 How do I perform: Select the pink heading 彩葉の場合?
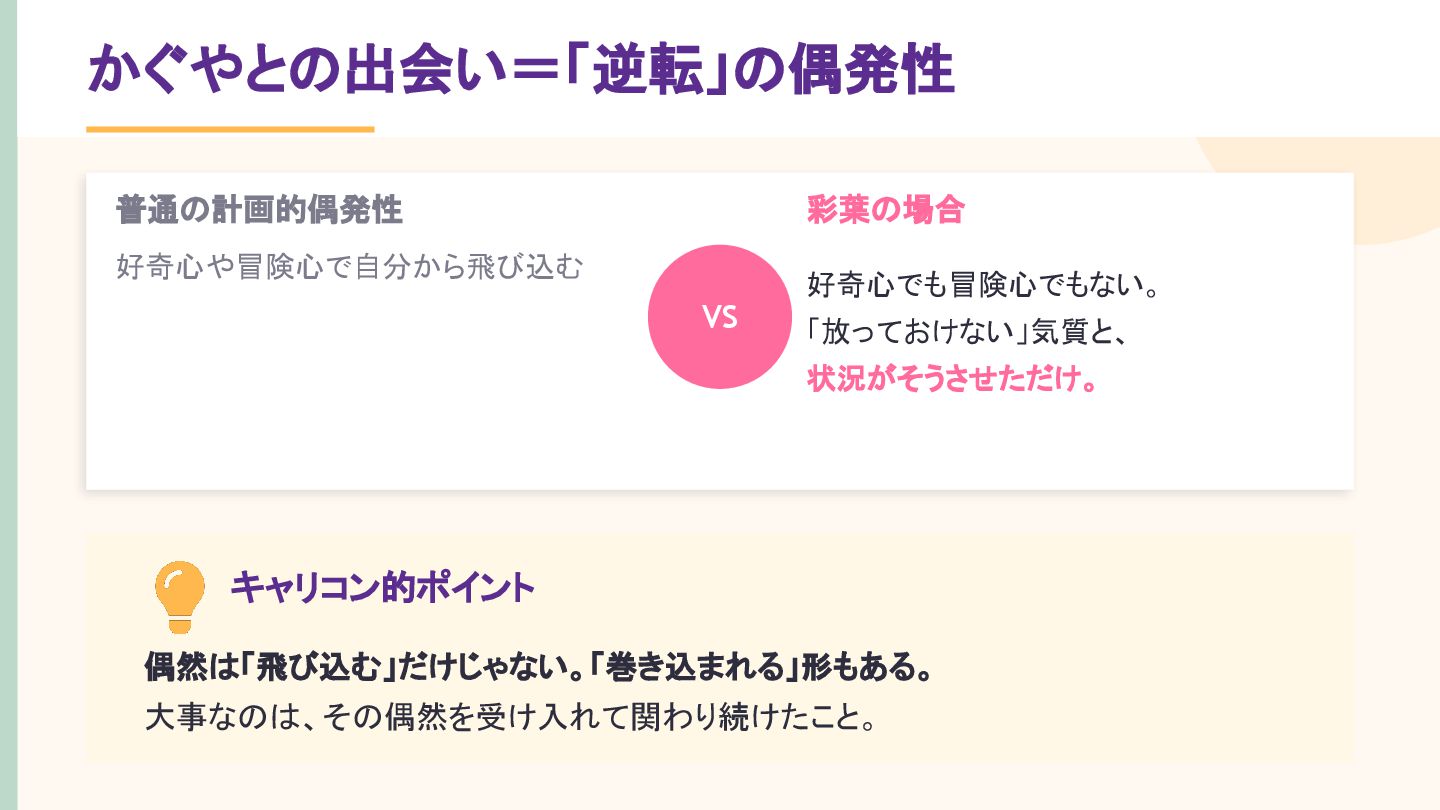pos(884,211)
